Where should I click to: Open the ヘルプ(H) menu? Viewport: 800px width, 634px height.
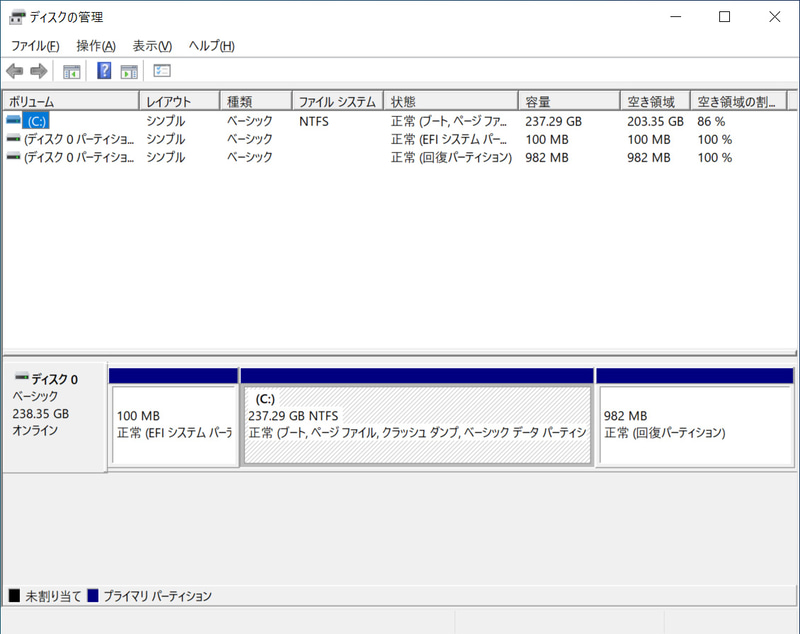pos(212,46)
